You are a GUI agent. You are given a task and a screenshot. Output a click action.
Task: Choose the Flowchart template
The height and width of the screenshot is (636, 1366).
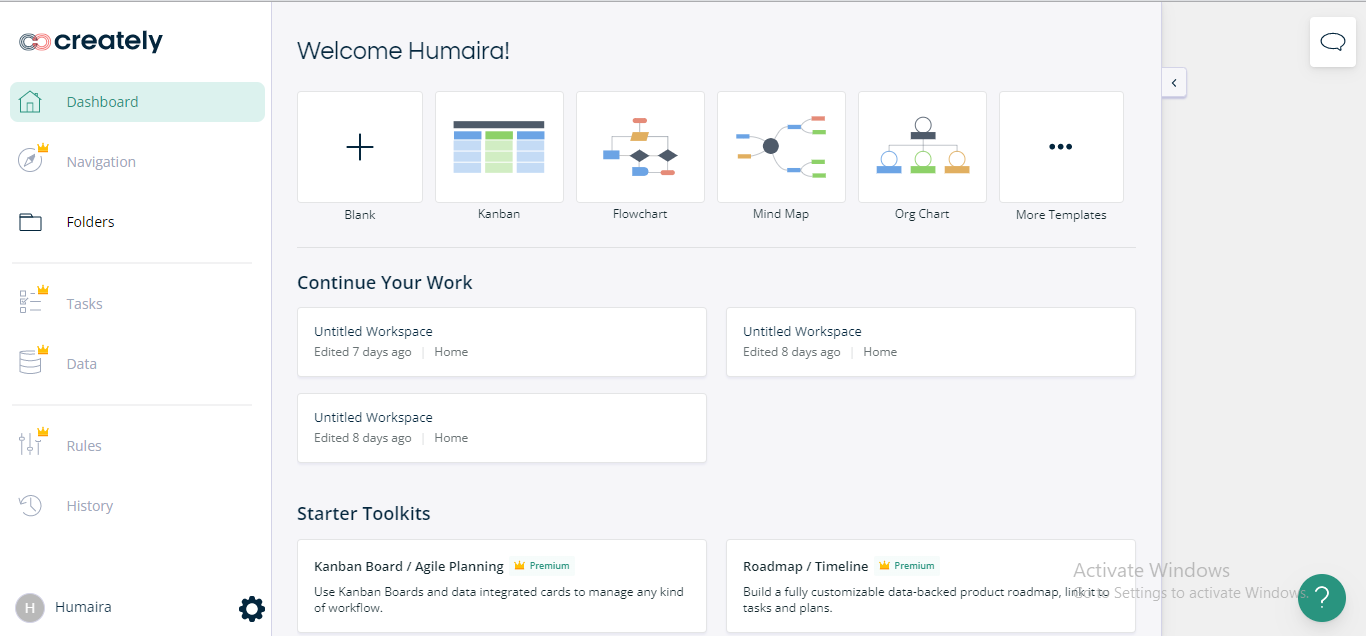click(640, 147)
